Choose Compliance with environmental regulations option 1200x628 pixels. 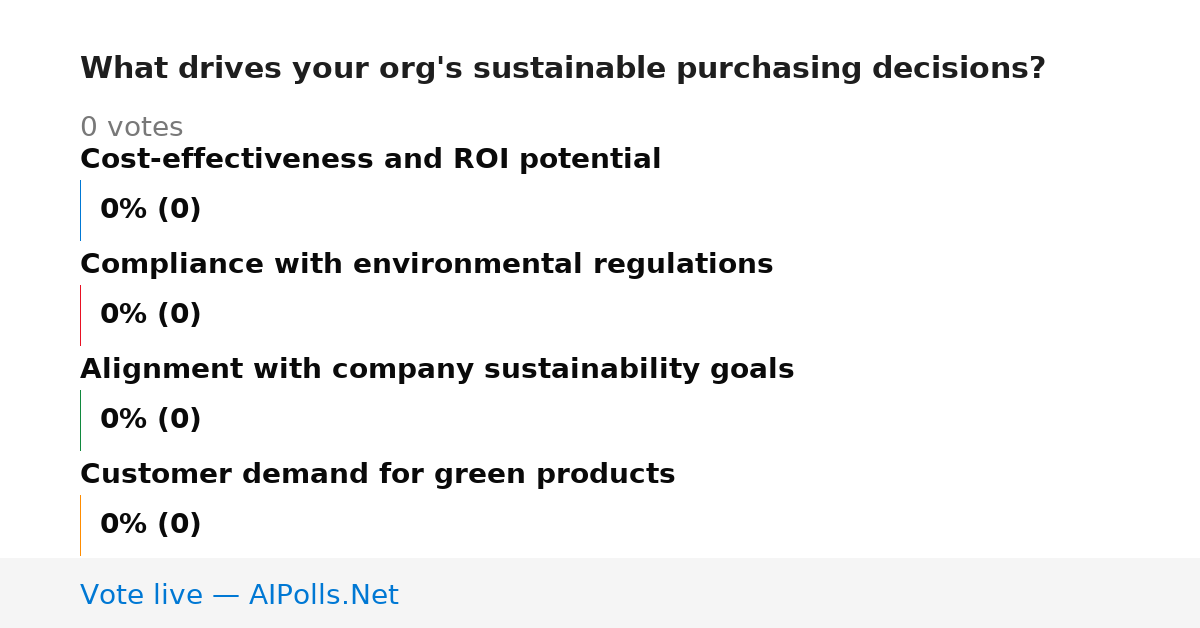tap(426, 264)
